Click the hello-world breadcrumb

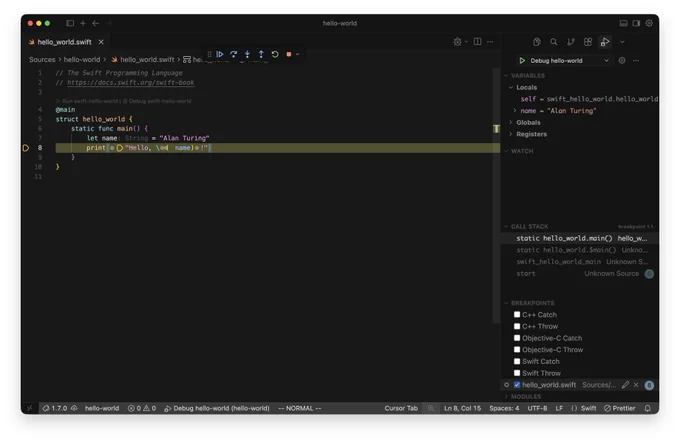82,59
